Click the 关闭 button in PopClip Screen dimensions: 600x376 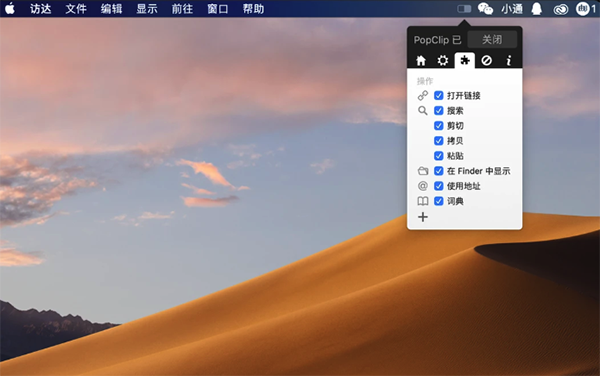[x=492, y=40]
